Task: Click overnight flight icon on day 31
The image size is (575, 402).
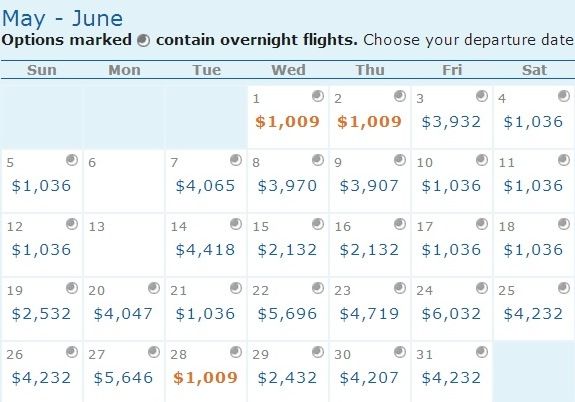Action: 482,352
